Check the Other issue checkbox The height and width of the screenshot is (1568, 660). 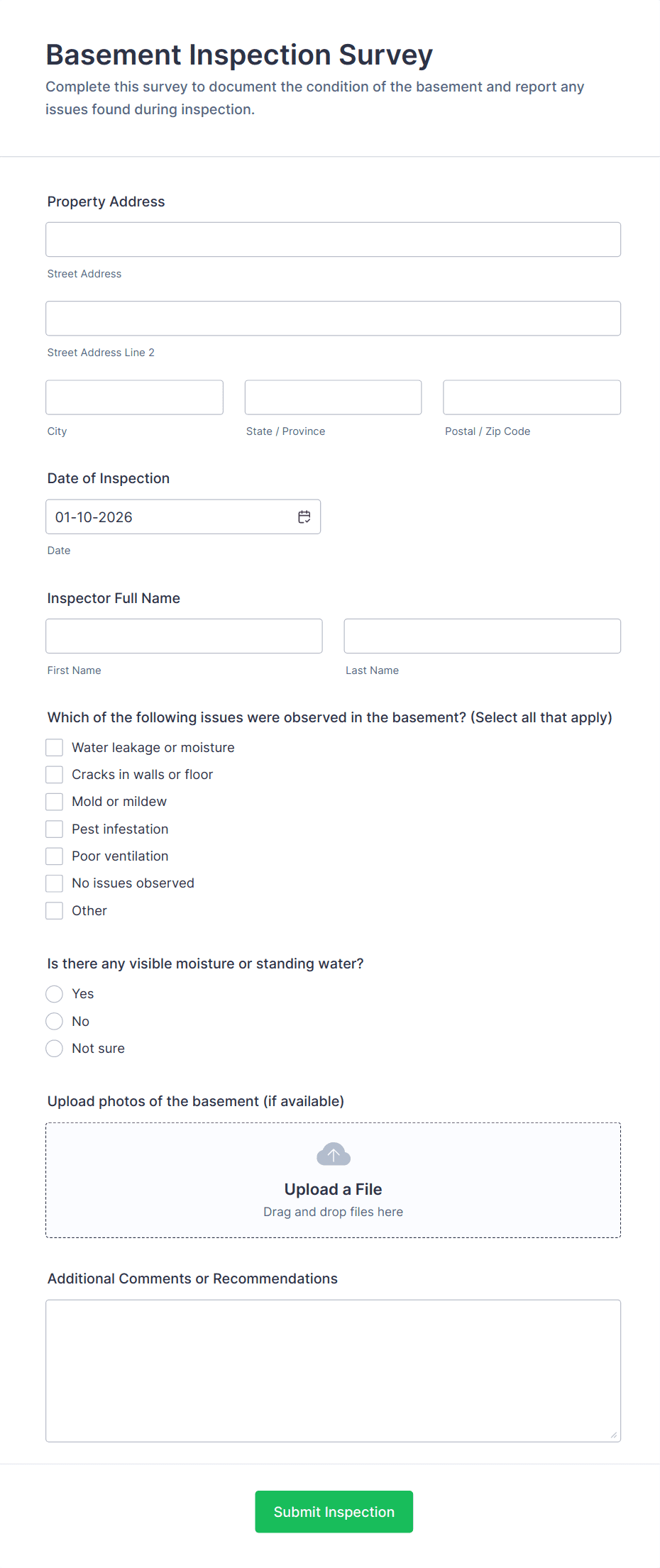pos(55,911)
